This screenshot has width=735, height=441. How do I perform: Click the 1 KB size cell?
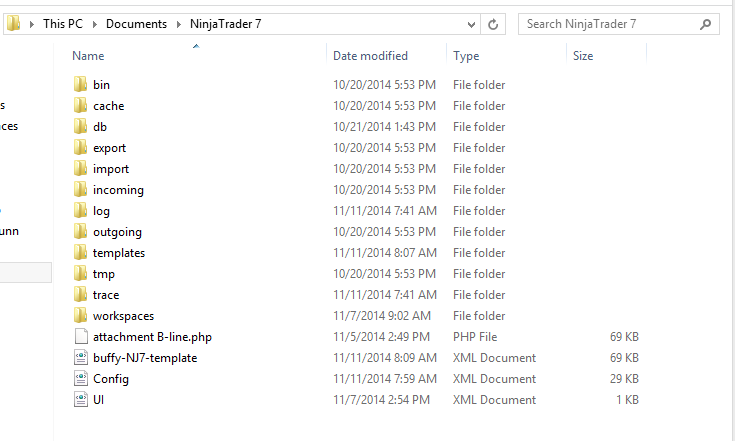[628, 400]
